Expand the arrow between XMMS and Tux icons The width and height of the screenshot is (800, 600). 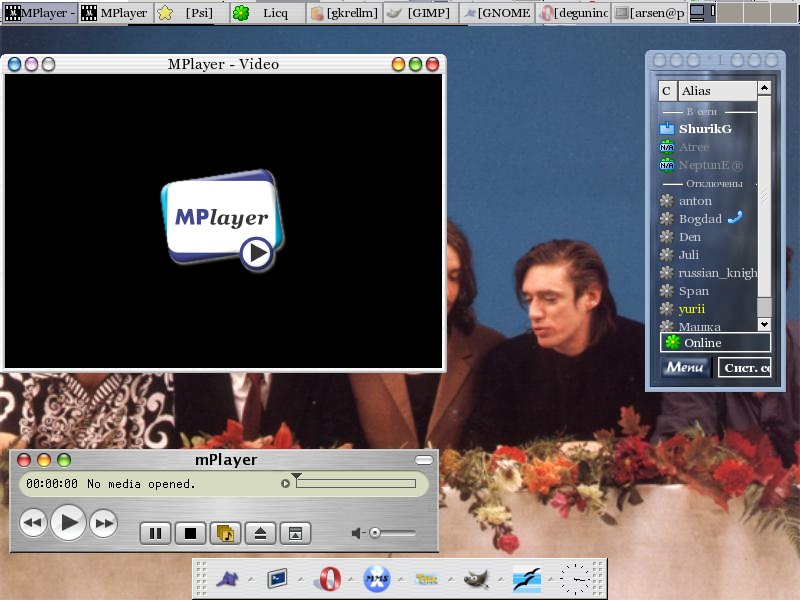[401, 580]
